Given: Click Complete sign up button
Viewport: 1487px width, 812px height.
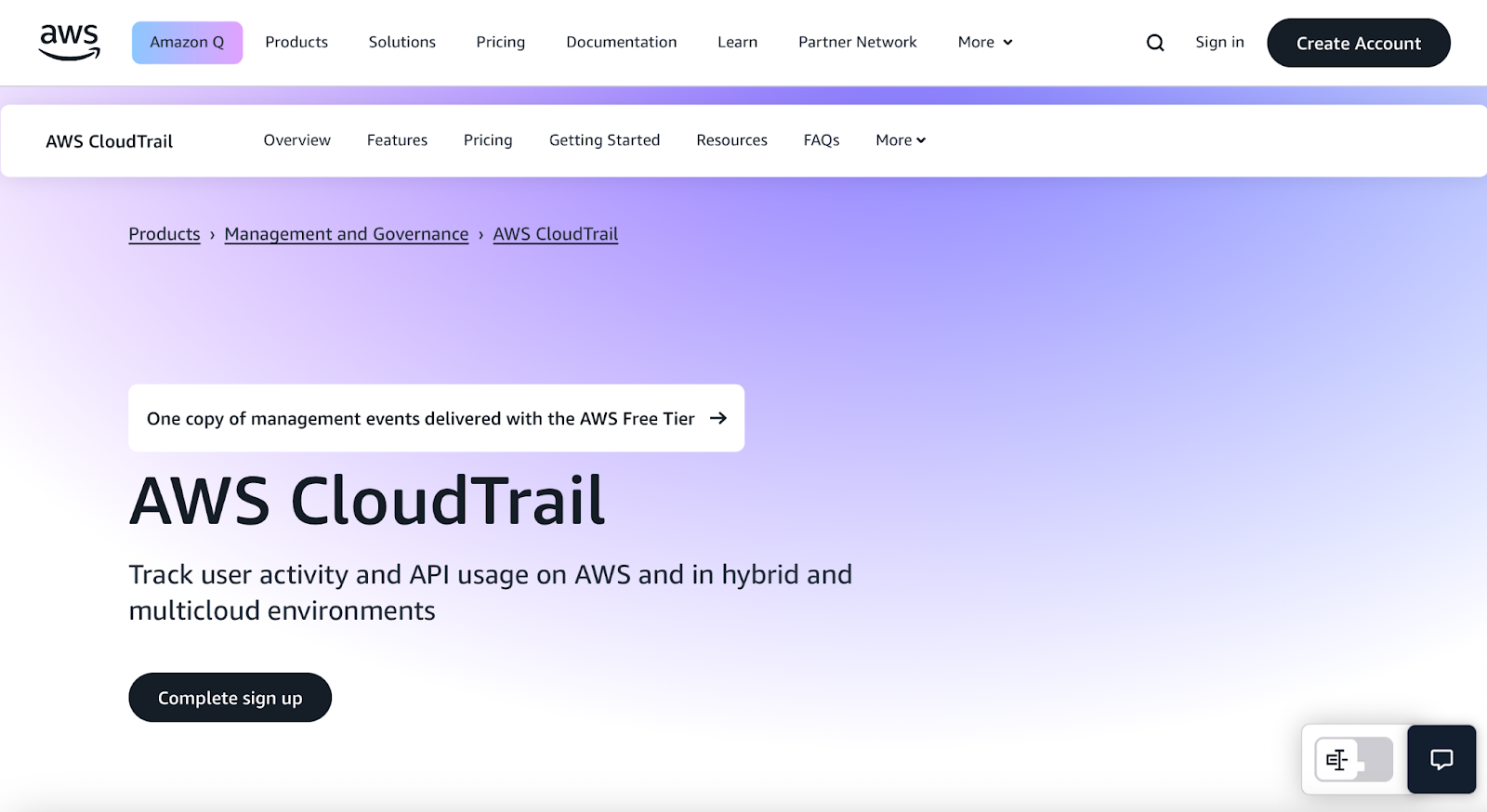Looking at the screenshot, I should pos(230,698).
